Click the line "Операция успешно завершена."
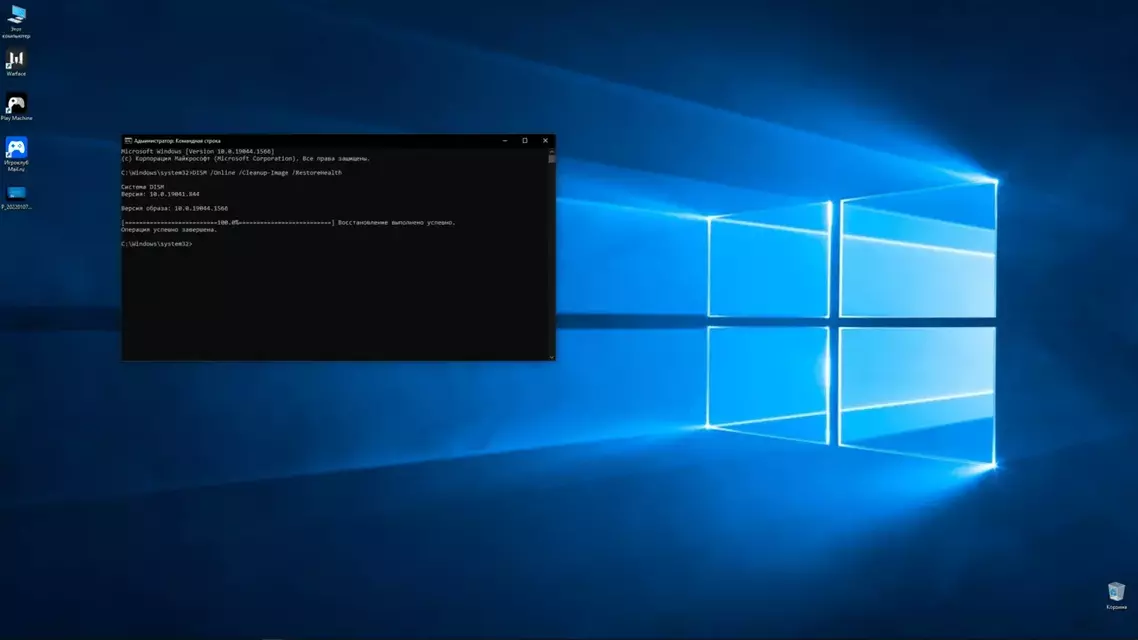This screenshot has height=640, width=1138. 169,230
